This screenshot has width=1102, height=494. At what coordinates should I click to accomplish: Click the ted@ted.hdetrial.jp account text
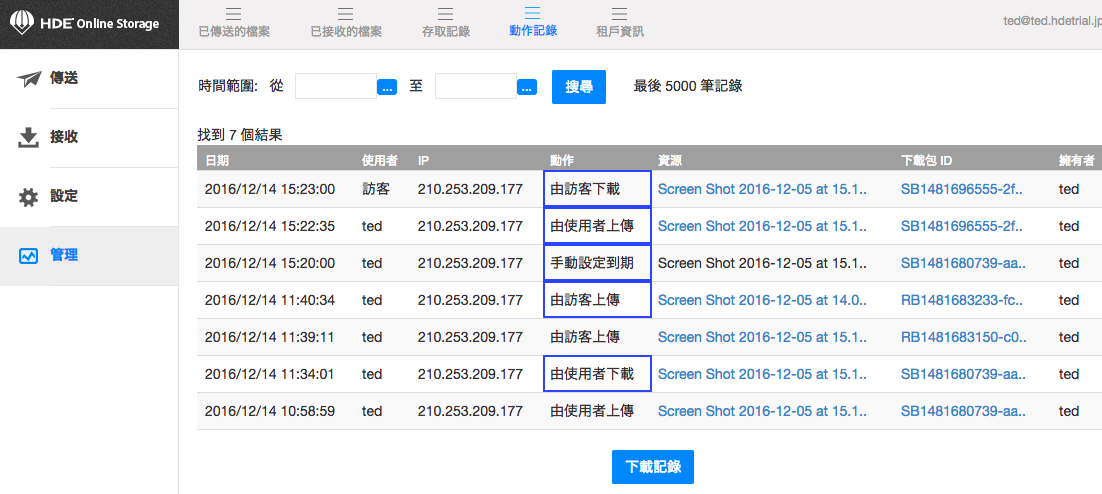tap(1052, 21)
